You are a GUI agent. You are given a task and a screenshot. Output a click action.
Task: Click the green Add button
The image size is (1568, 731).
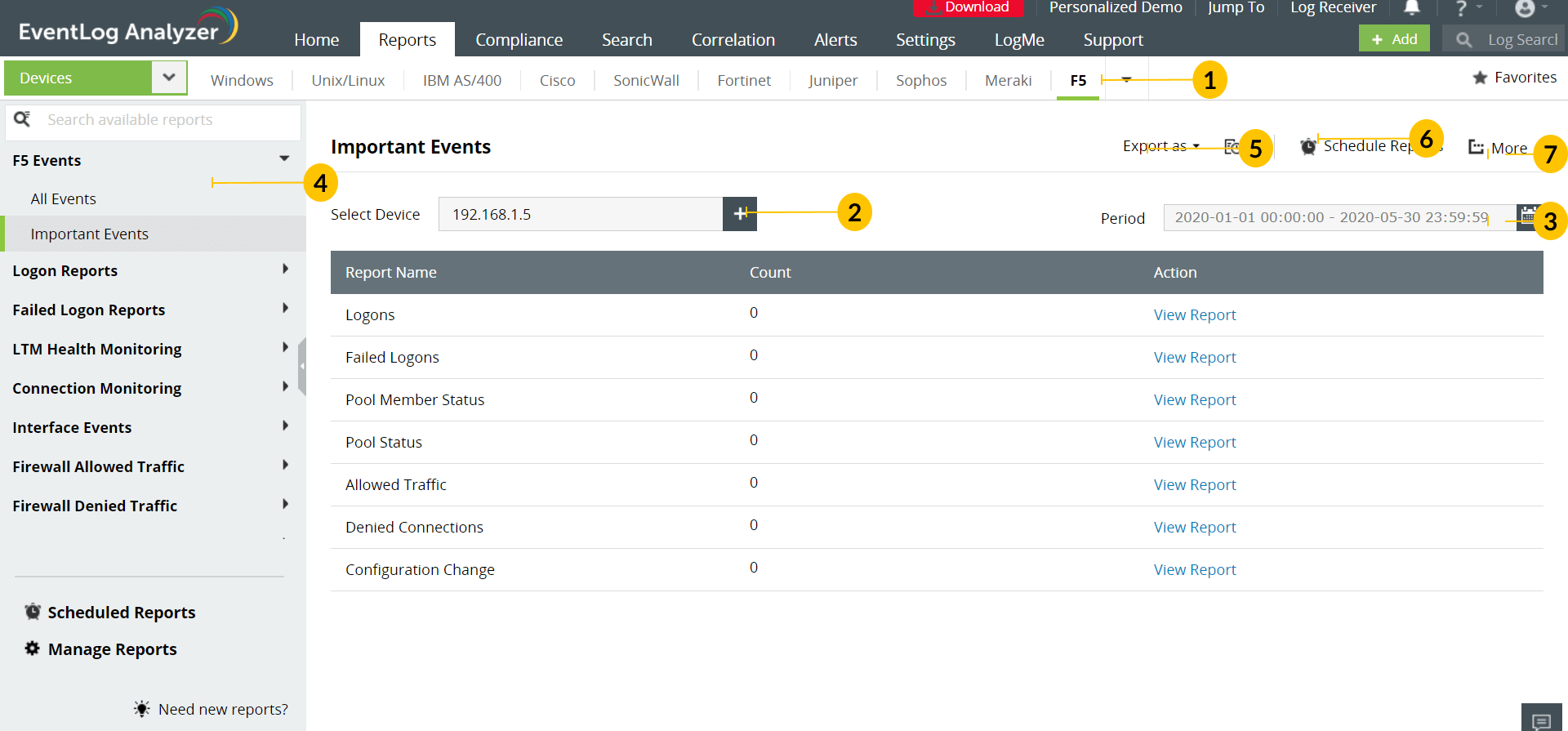pyautogui.click(x=1394, y=38)
